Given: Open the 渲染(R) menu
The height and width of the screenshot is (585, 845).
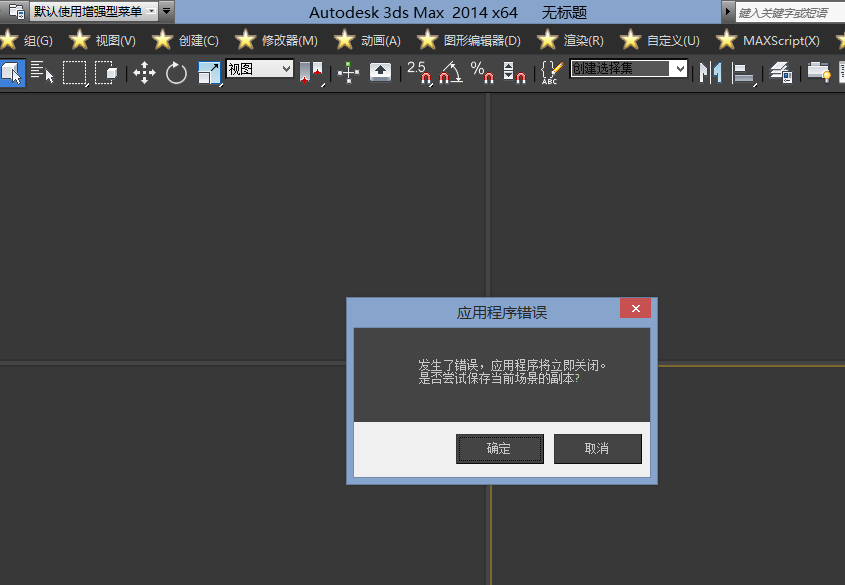Looking at the screenshot, I should click(583, 41).
